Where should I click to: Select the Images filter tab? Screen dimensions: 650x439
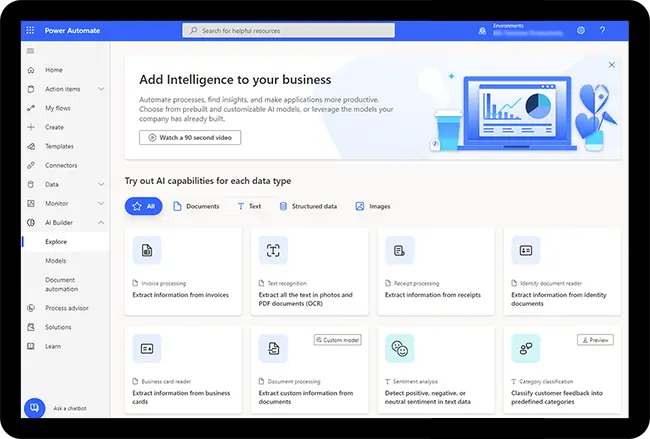pos(373,206)
